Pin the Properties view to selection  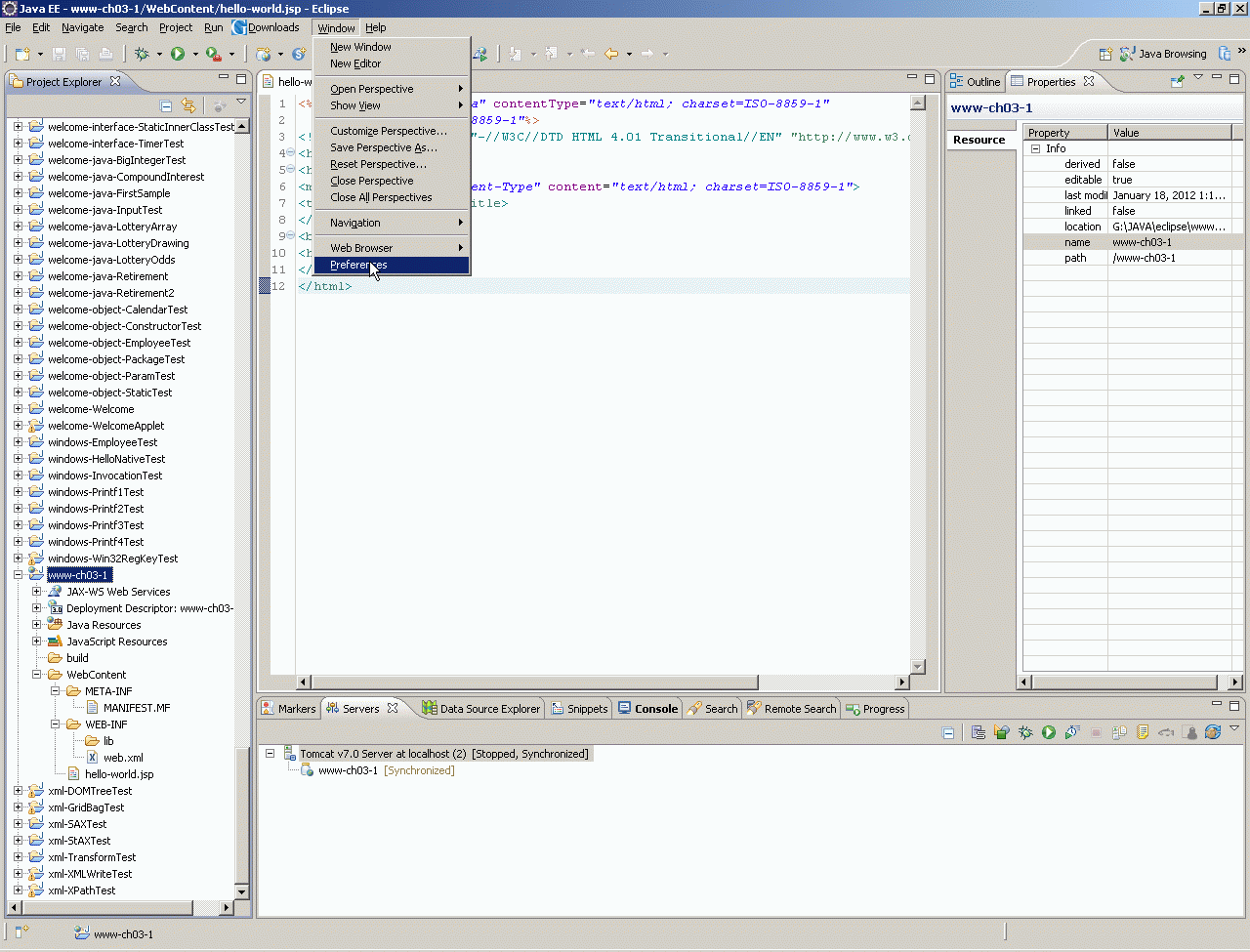coord(1178,82)
